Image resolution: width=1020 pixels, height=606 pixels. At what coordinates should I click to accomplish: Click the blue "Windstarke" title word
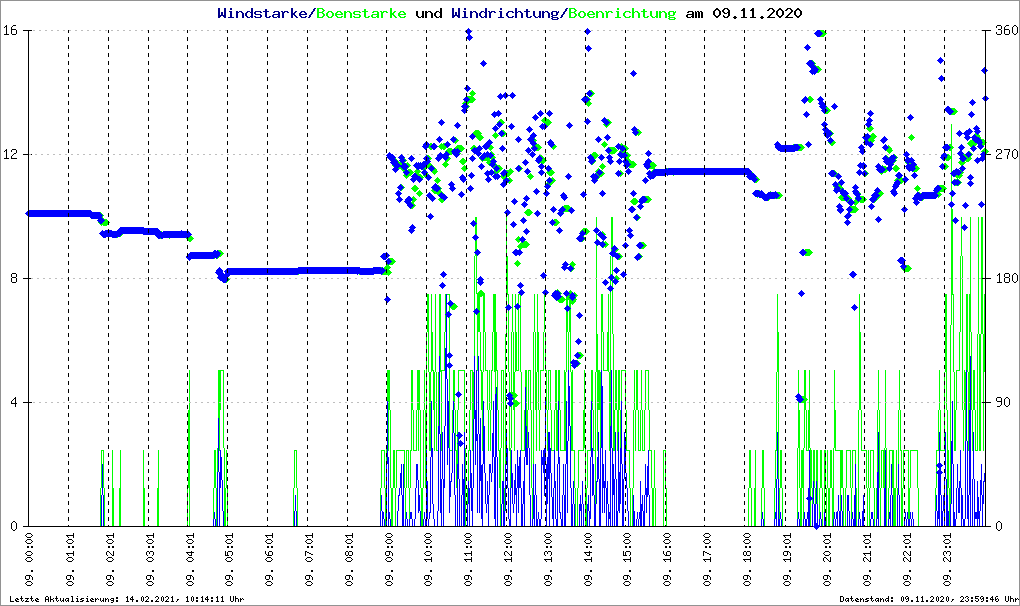[264, 14]
